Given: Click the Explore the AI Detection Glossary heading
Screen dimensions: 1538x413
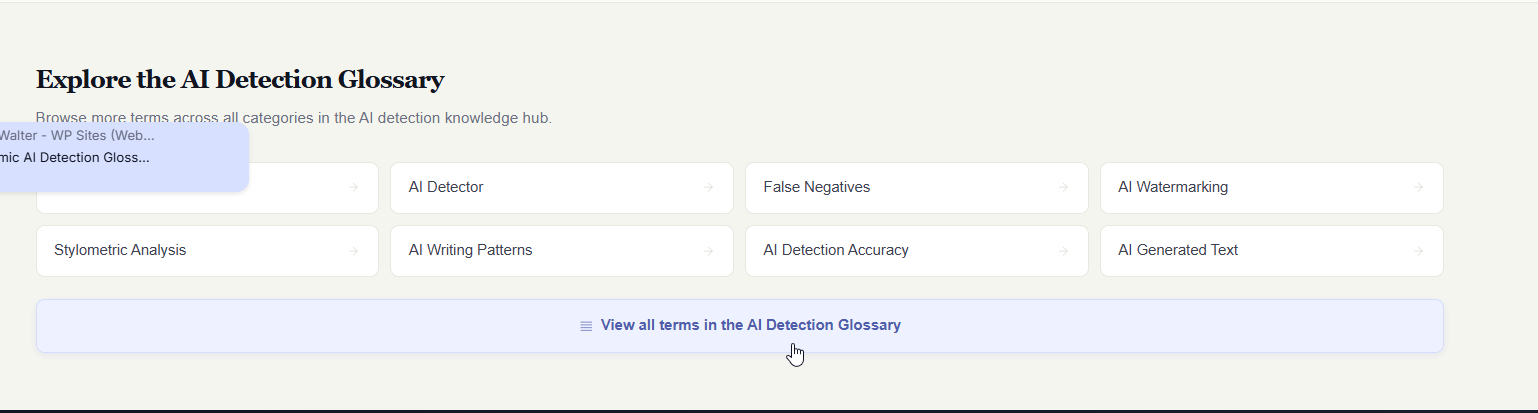Looking at the screenshot, I should click(240, 80).
